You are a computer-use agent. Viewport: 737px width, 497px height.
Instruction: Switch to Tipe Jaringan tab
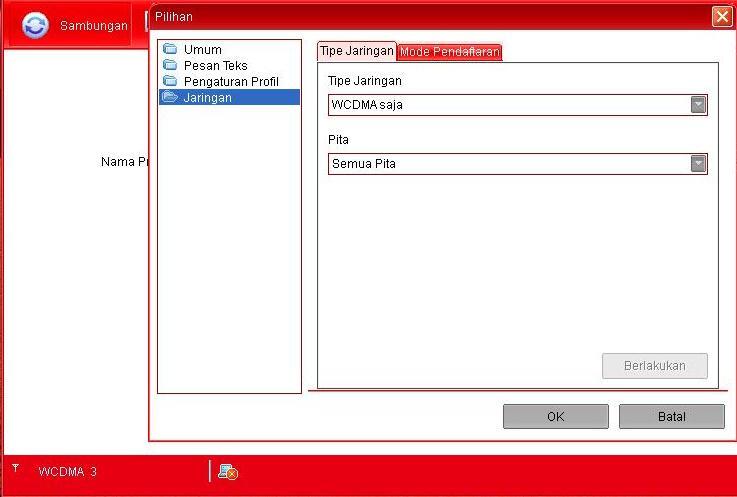(x=357, y=51)
